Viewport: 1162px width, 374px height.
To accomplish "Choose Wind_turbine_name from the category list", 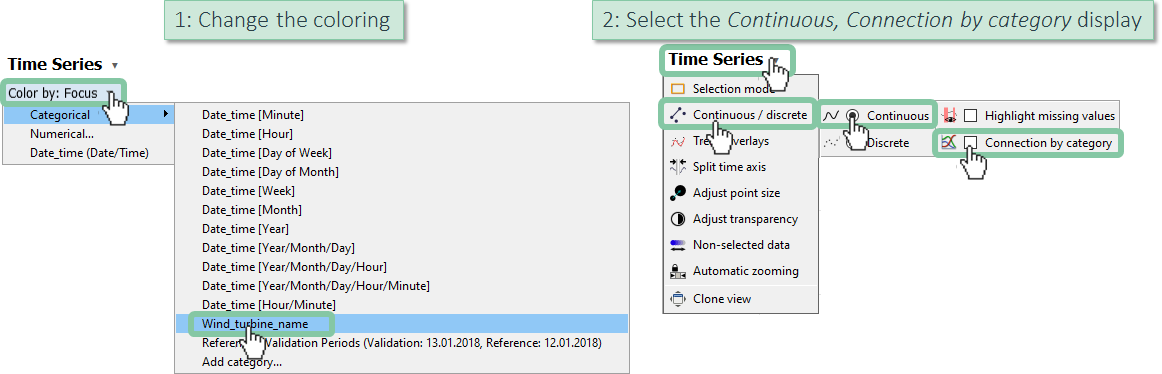I will pos(255,324).
